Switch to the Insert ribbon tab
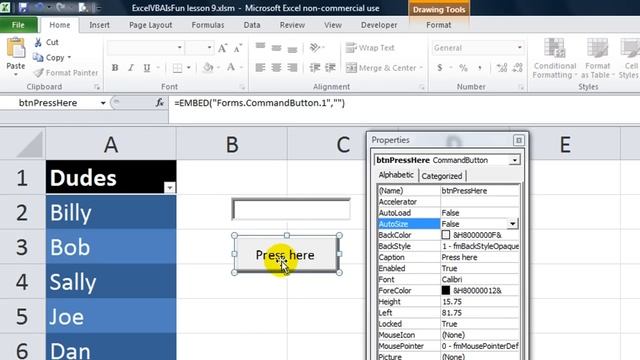640x360 pixels. [x=99, y=25]
